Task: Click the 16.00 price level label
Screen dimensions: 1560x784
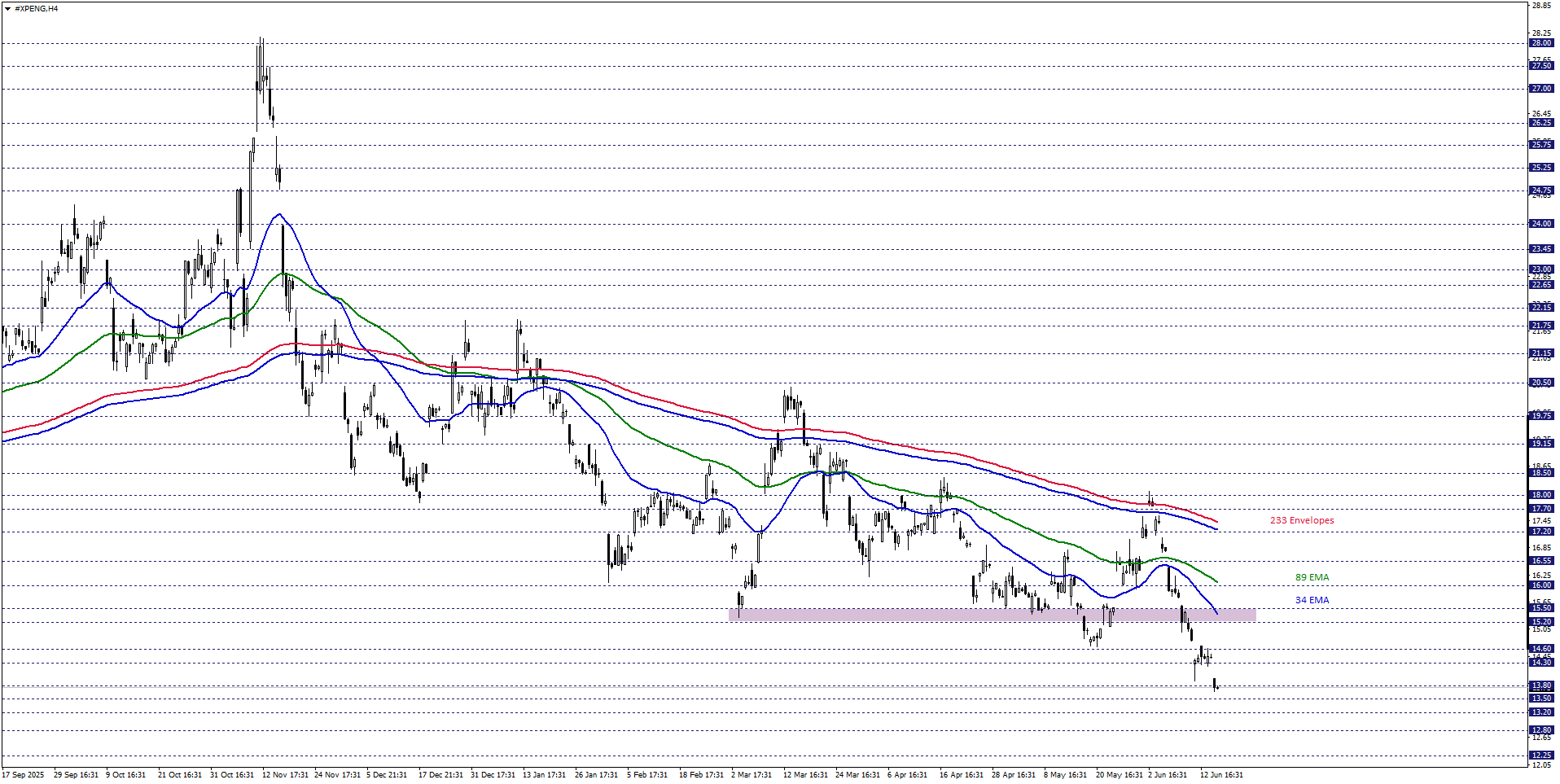Action: tap(1541, 585)
